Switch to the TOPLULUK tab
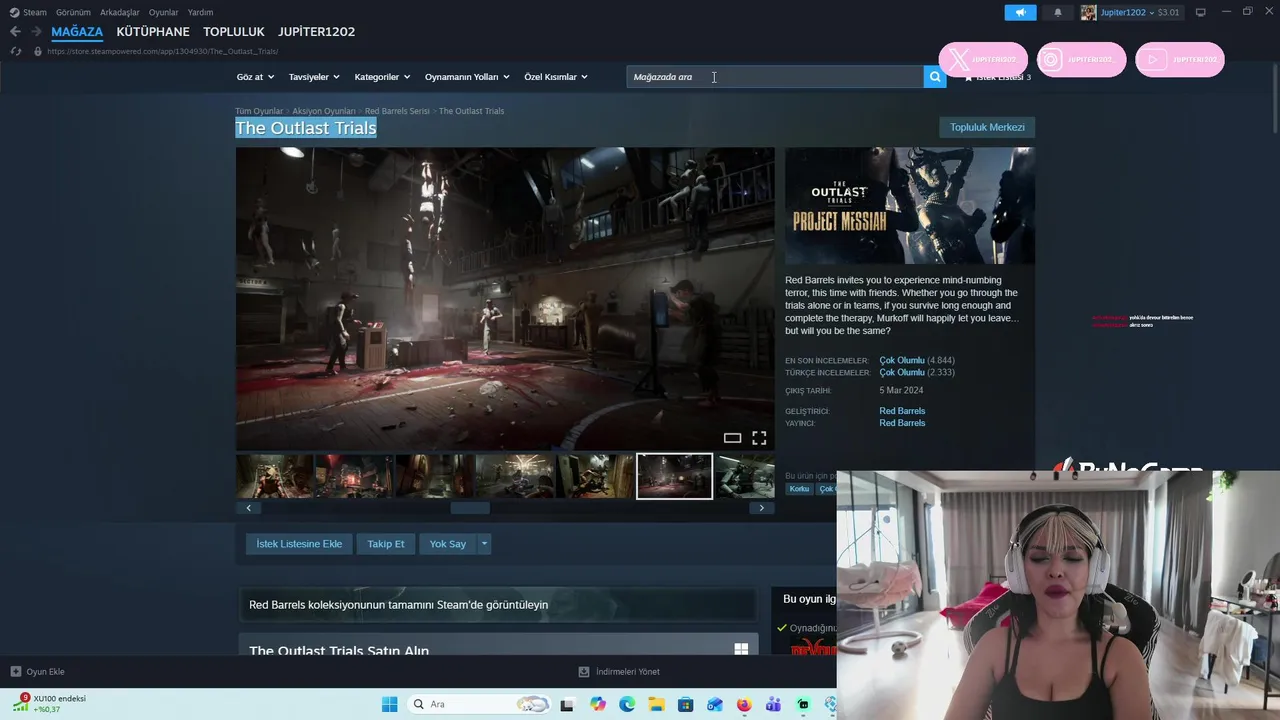1280x720 pixels. pos(234,32)
